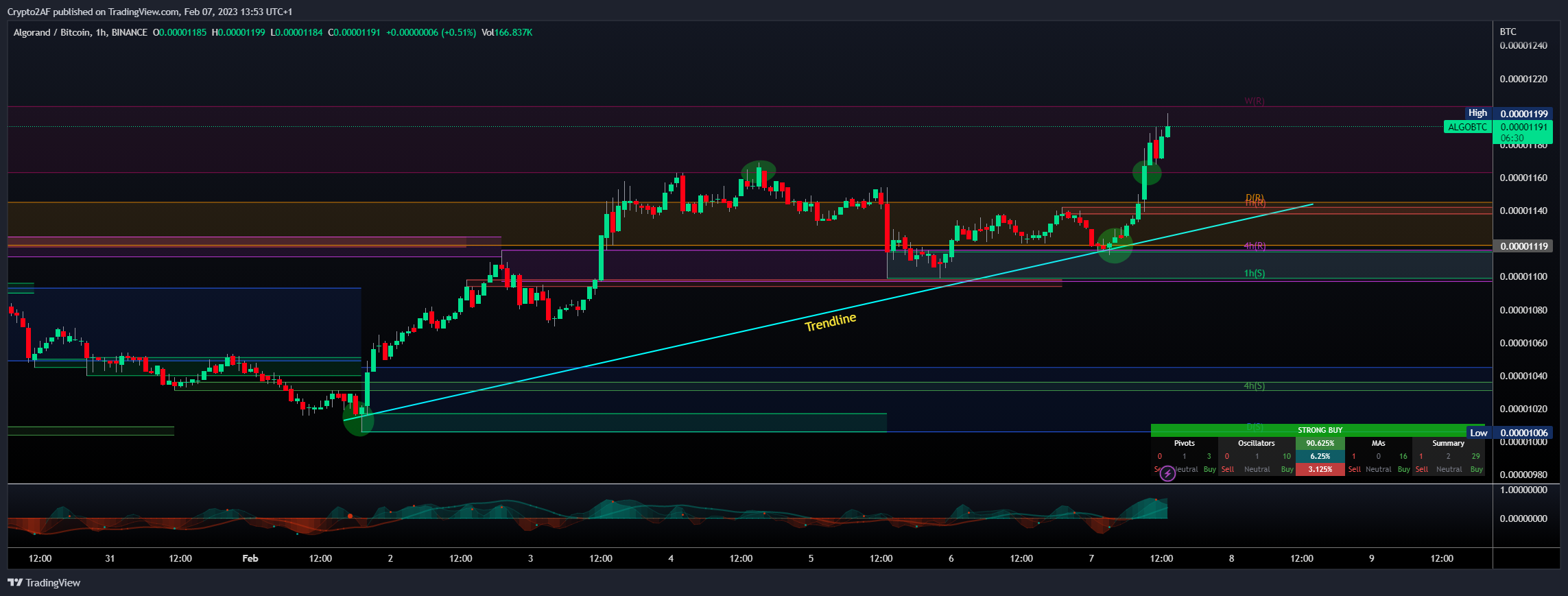Click the TradingView logo at bottom left
Viewport: 1568px width, 596px height.
tap(44, 583)
